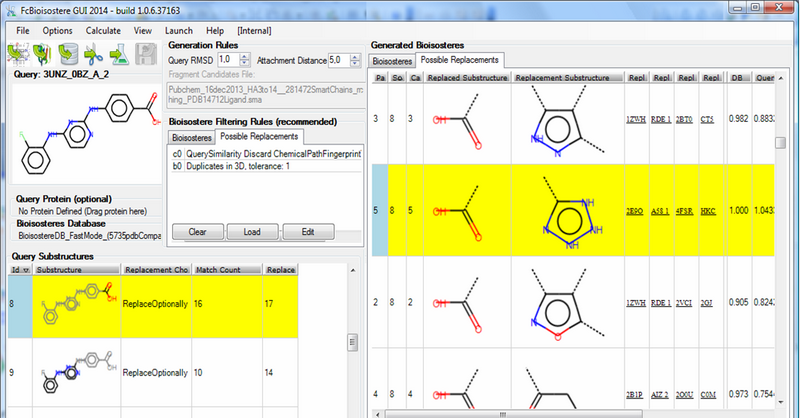Viewport: 800px width, 418px height.
Task: Switch to Bioisosteres tab in Generated Bioisosteres
Action: [x=394, y=61]
